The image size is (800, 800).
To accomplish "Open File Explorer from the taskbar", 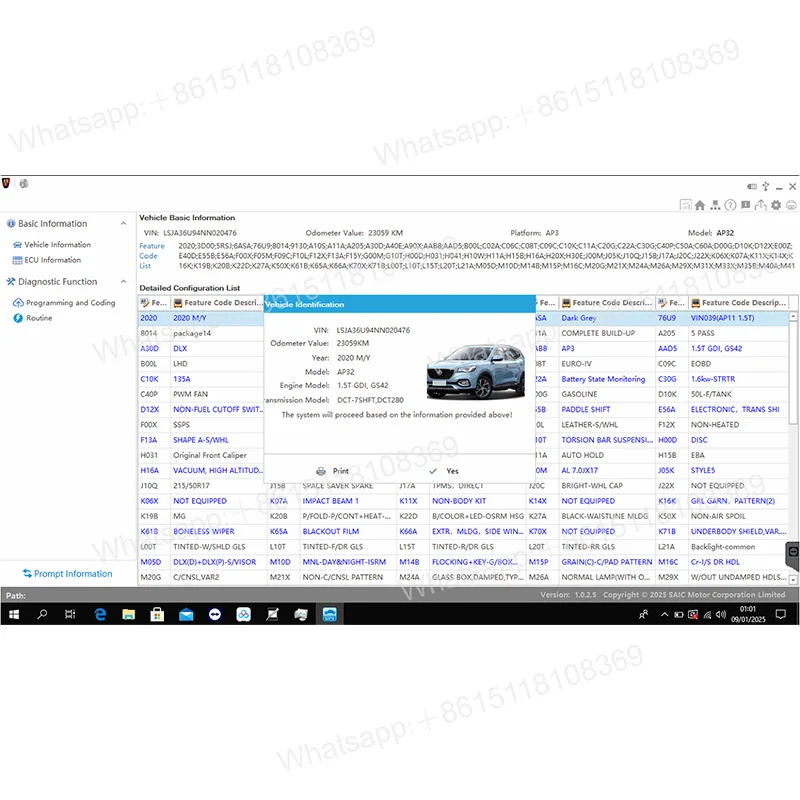I will click(x=129, y=614).
